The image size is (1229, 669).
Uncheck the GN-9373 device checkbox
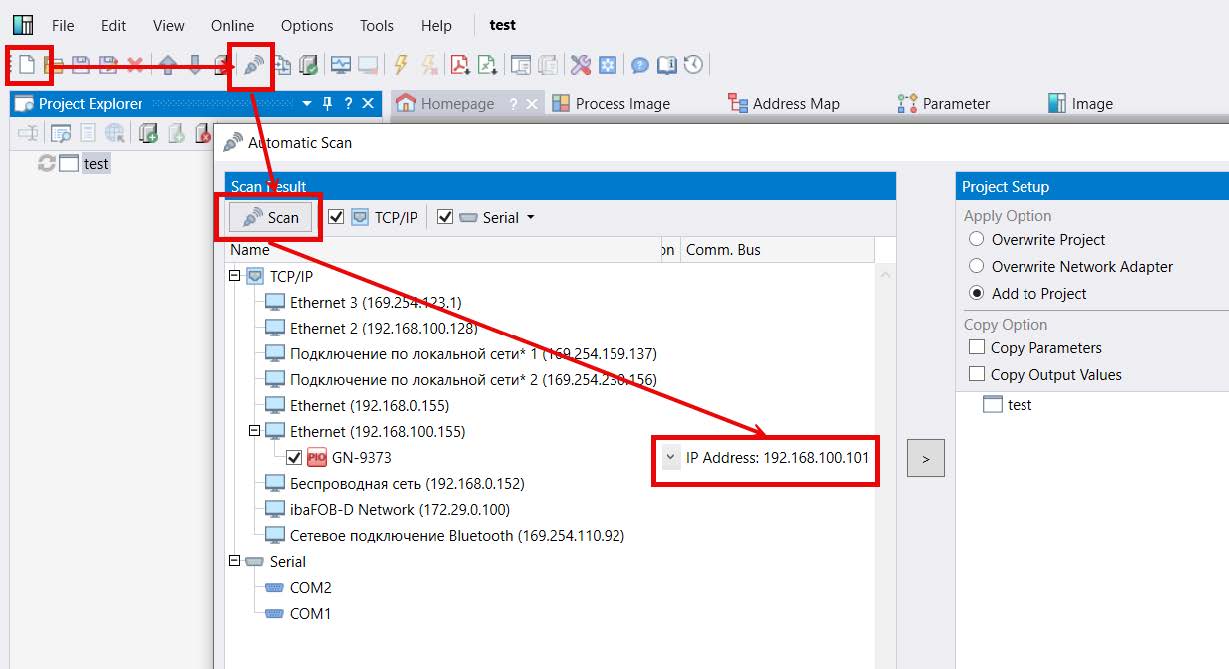[294, 457]
